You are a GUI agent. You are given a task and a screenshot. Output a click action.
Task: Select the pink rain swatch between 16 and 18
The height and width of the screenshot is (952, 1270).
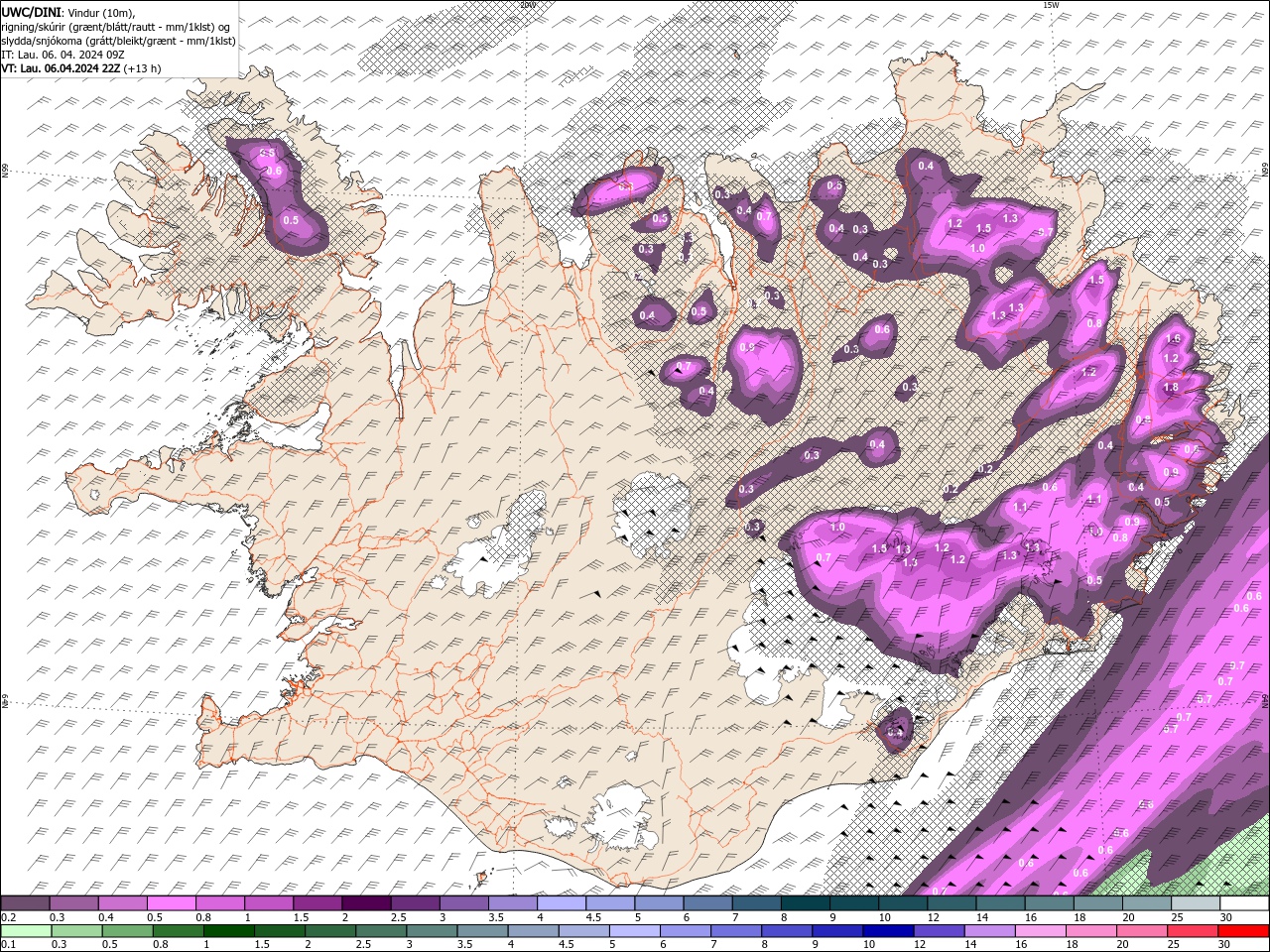pyautogui.click(x=1041, y=930)
